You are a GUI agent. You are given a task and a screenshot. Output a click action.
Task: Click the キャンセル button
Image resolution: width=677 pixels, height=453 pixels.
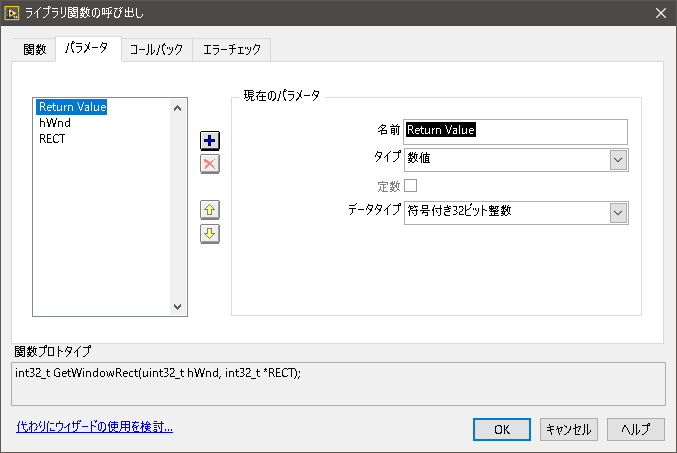569,430
